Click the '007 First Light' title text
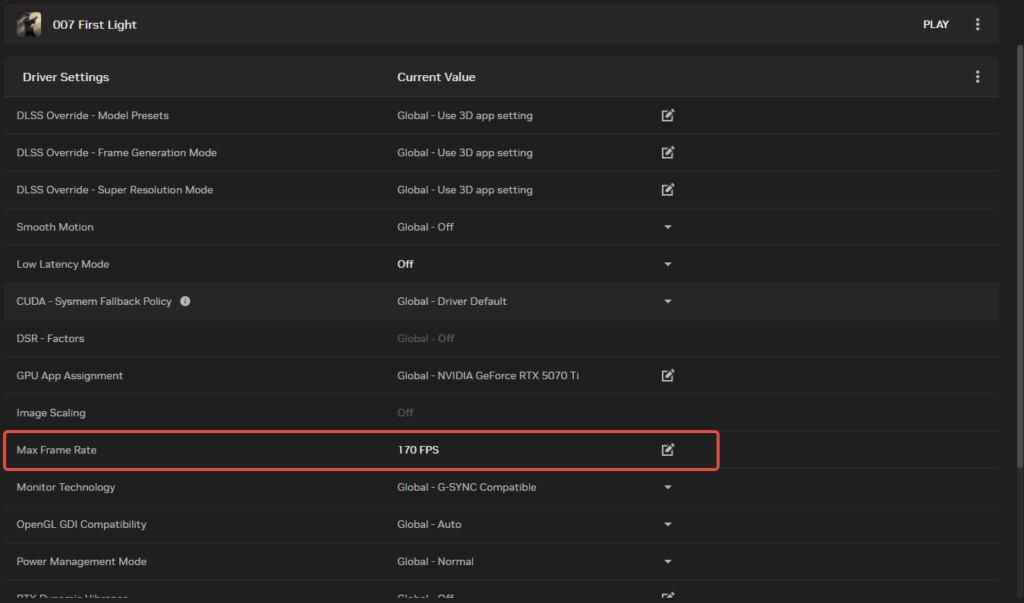Screen dimensions: 1024x603 95,24
